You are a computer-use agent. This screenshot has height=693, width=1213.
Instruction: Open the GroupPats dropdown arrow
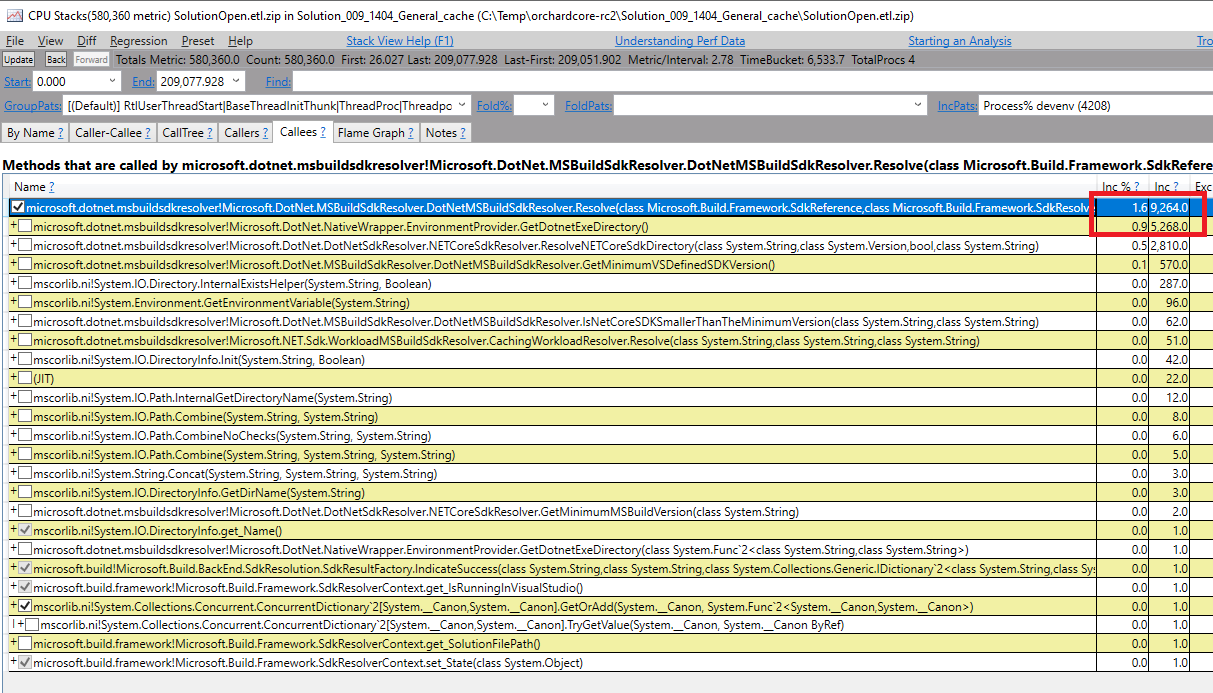pyautogui.click(x=464, y=105)
